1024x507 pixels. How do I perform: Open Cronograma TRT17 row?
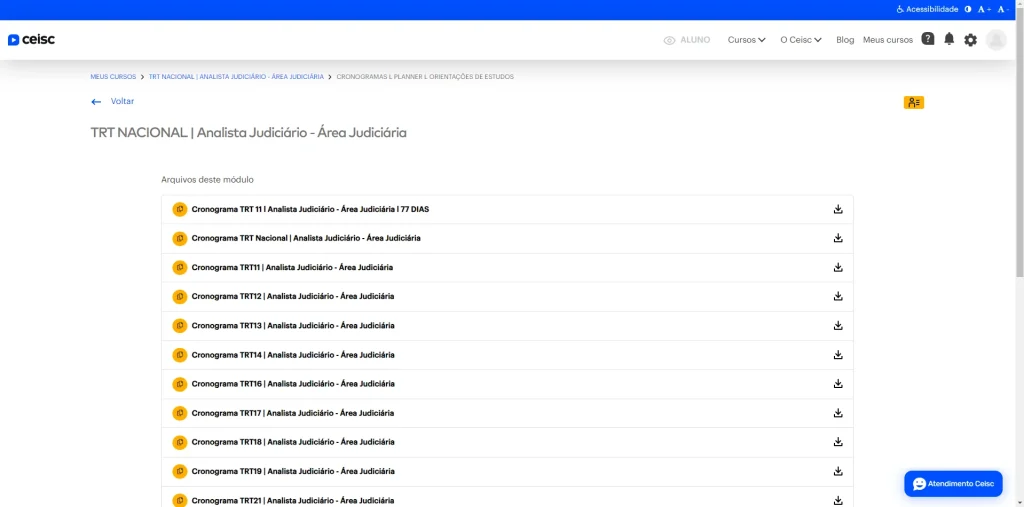[x=507, y=414]
